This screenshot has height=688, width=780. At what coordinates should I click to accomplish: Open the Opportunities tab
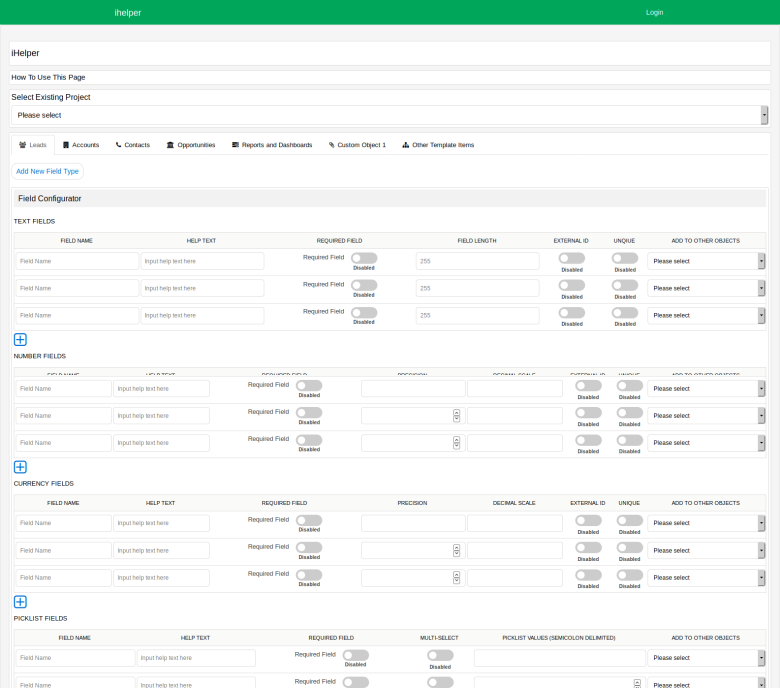pos(191,145)
